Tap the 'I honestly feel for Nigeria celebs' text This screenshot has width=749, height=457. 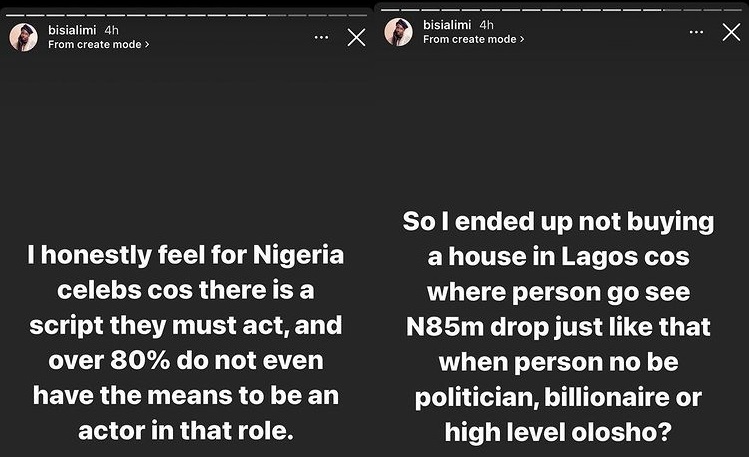tap(187, 342)
